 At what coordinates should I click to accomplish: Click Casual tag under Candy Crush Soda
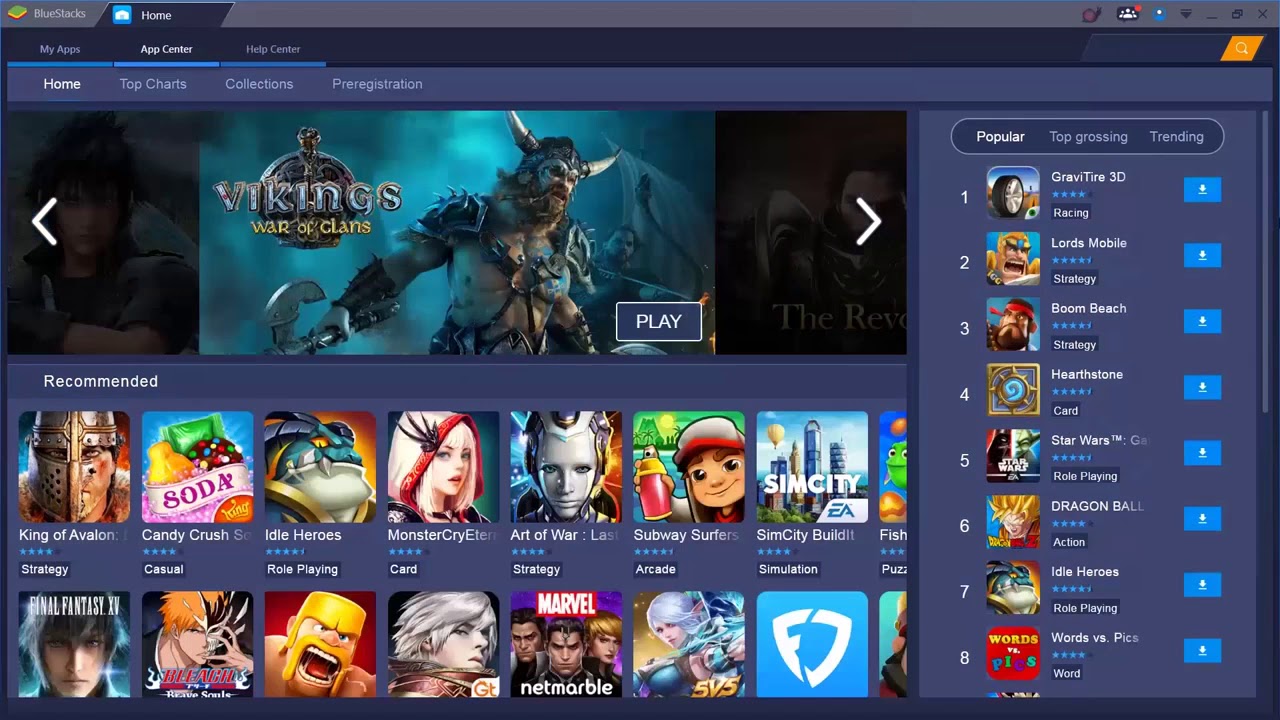point(164,569)
